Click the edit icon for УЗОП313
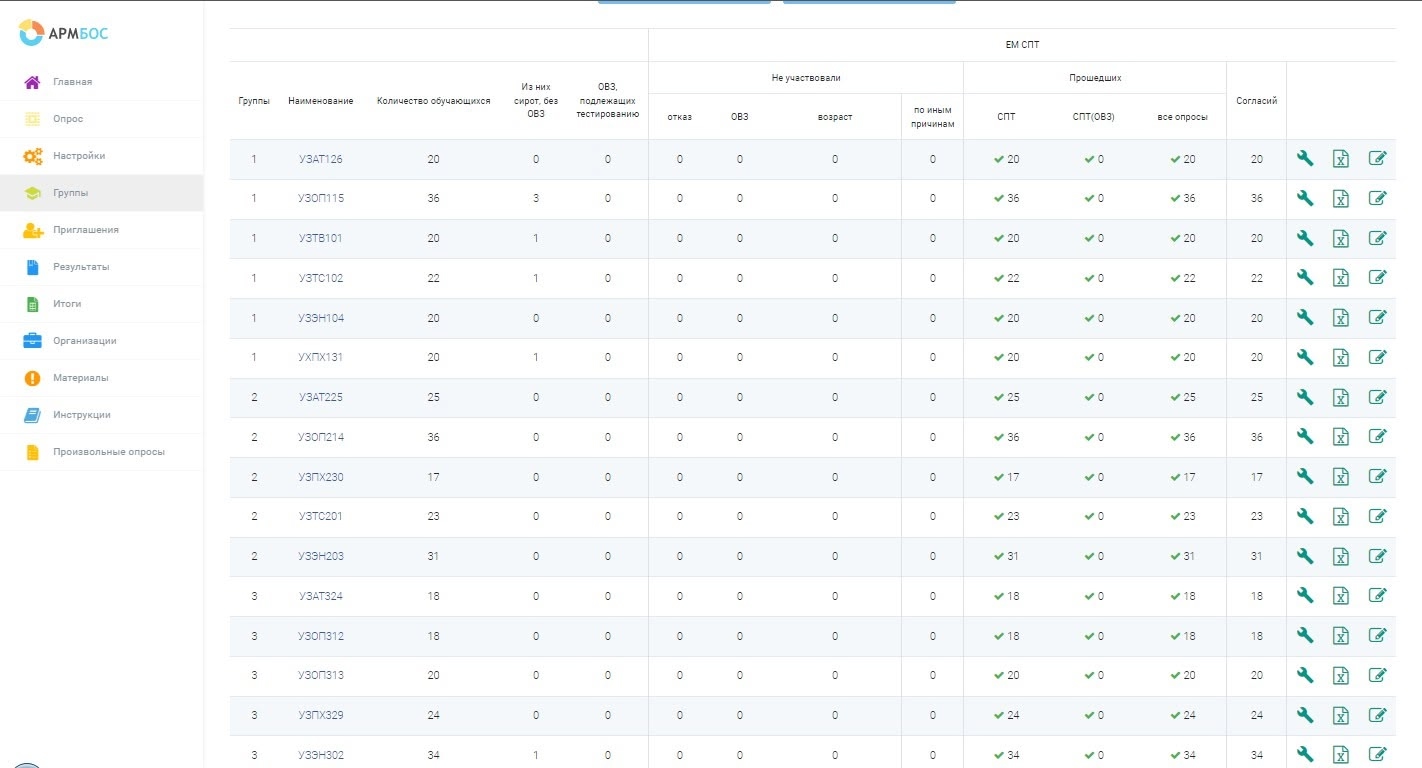The width and height of the screenshot is (1422, 768). coord(1377,675)
